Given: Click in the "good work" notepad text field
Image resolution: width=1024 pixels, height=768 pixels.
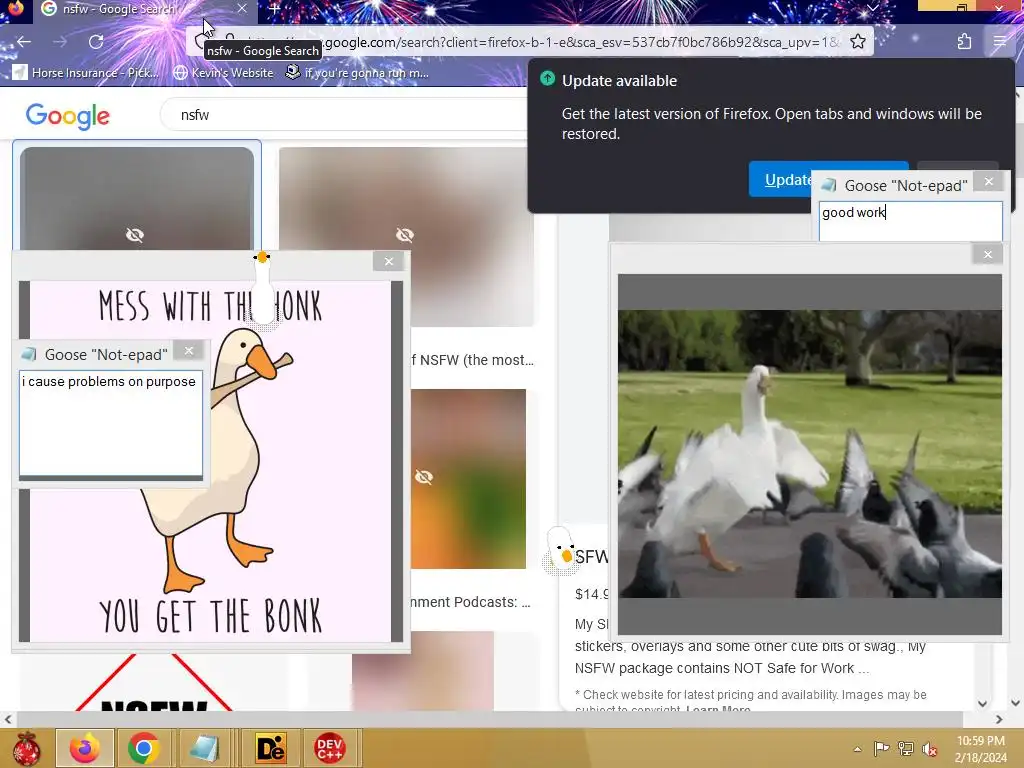Looking at the screenshot, I should [x=910, y=221].
